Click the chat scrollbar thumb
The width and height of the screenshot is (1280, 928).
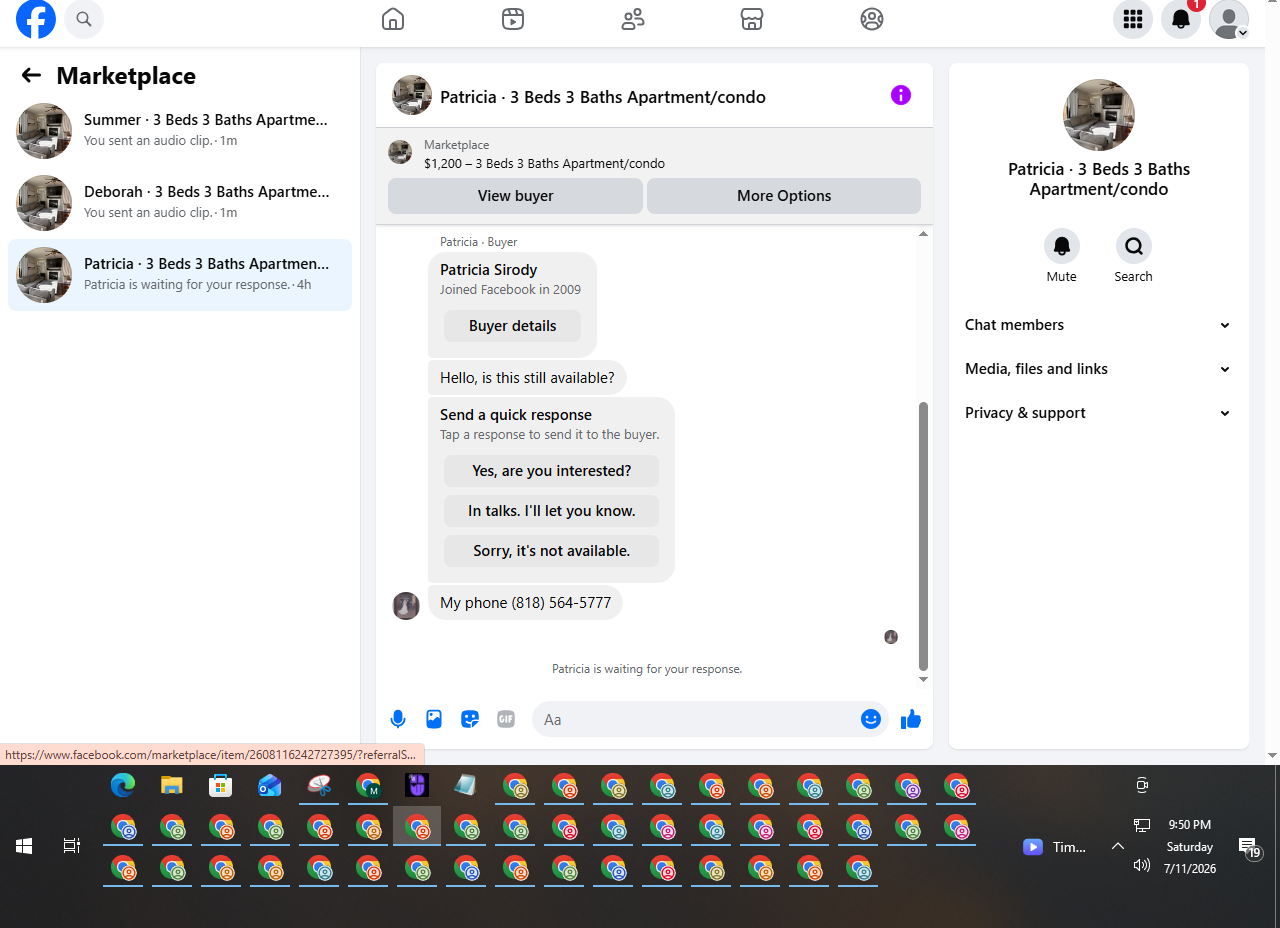pos(923,536)
